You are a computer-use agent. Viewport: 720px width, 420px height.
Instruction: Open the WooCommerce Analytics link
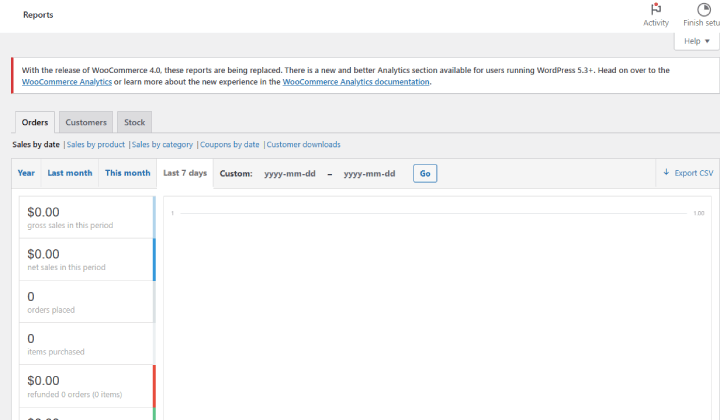click(x=67, y=82)
